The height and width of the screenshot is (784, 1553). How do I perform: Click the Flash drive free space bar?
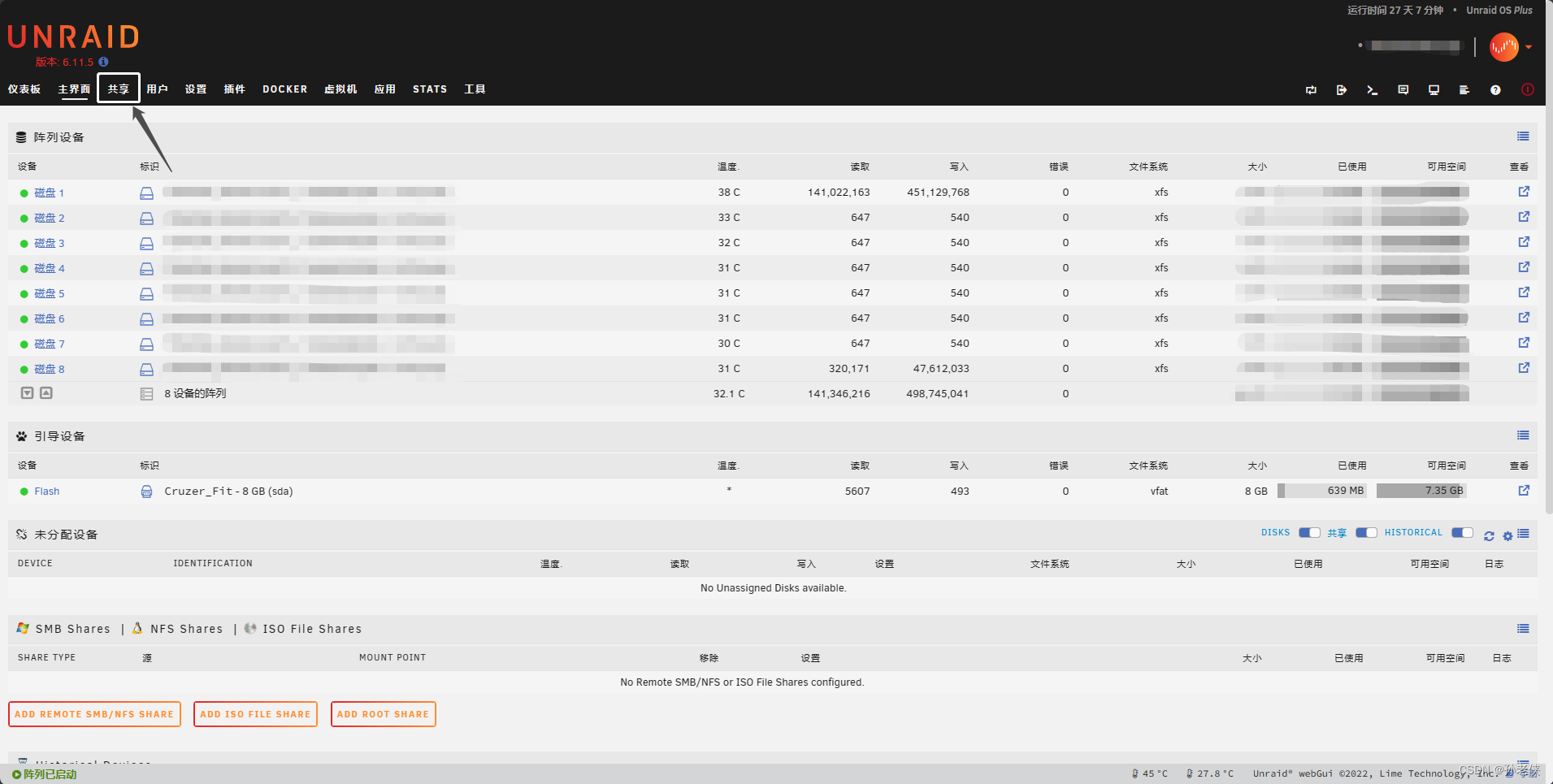[1421, 491]
